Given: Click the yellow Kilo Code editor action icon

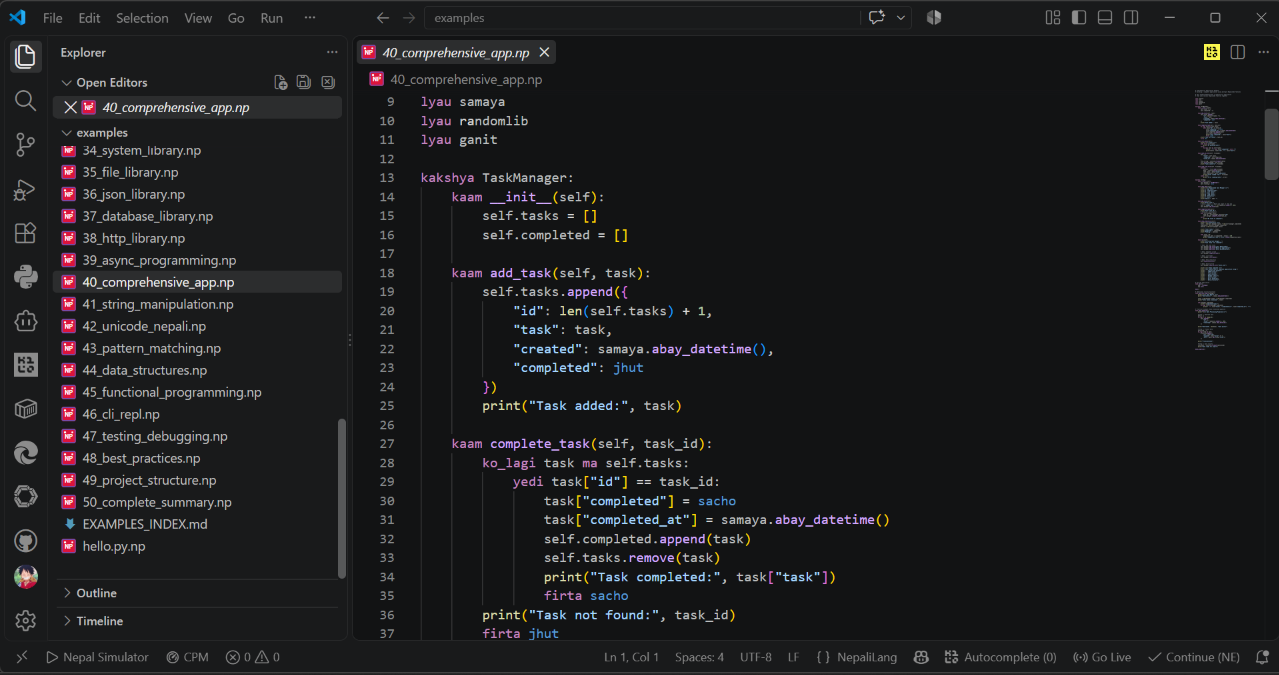Looking at the screenshot, I should point(1212,52).
